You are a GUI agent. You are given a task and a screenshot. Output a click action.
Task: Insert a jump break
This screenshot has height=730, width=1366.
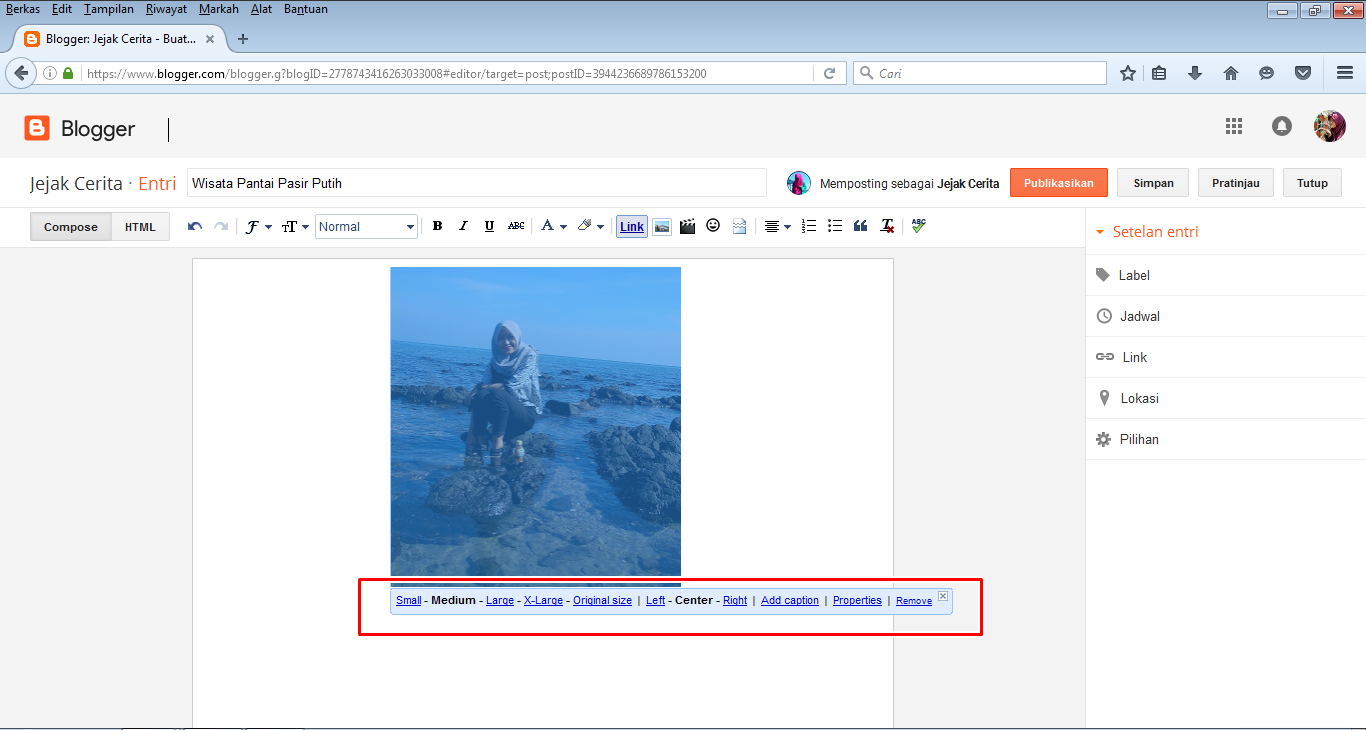coord(739,227)
